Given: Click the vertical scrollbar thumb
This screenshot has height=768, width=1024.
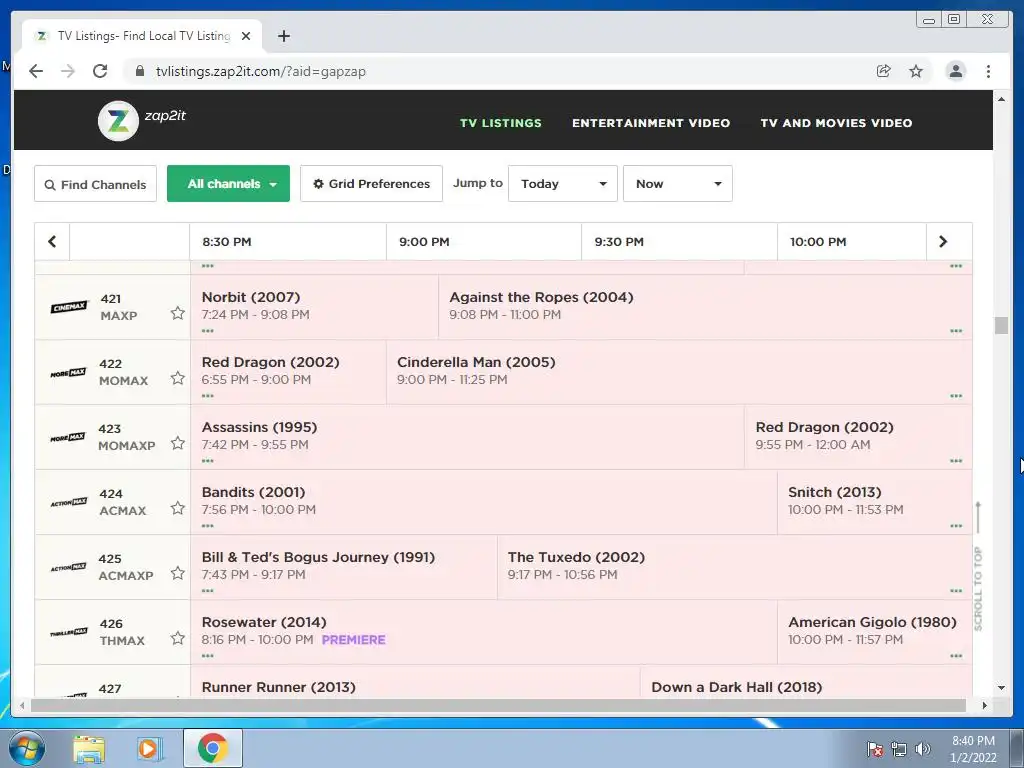Looking at the screenshot, I should coord(1001,325).
